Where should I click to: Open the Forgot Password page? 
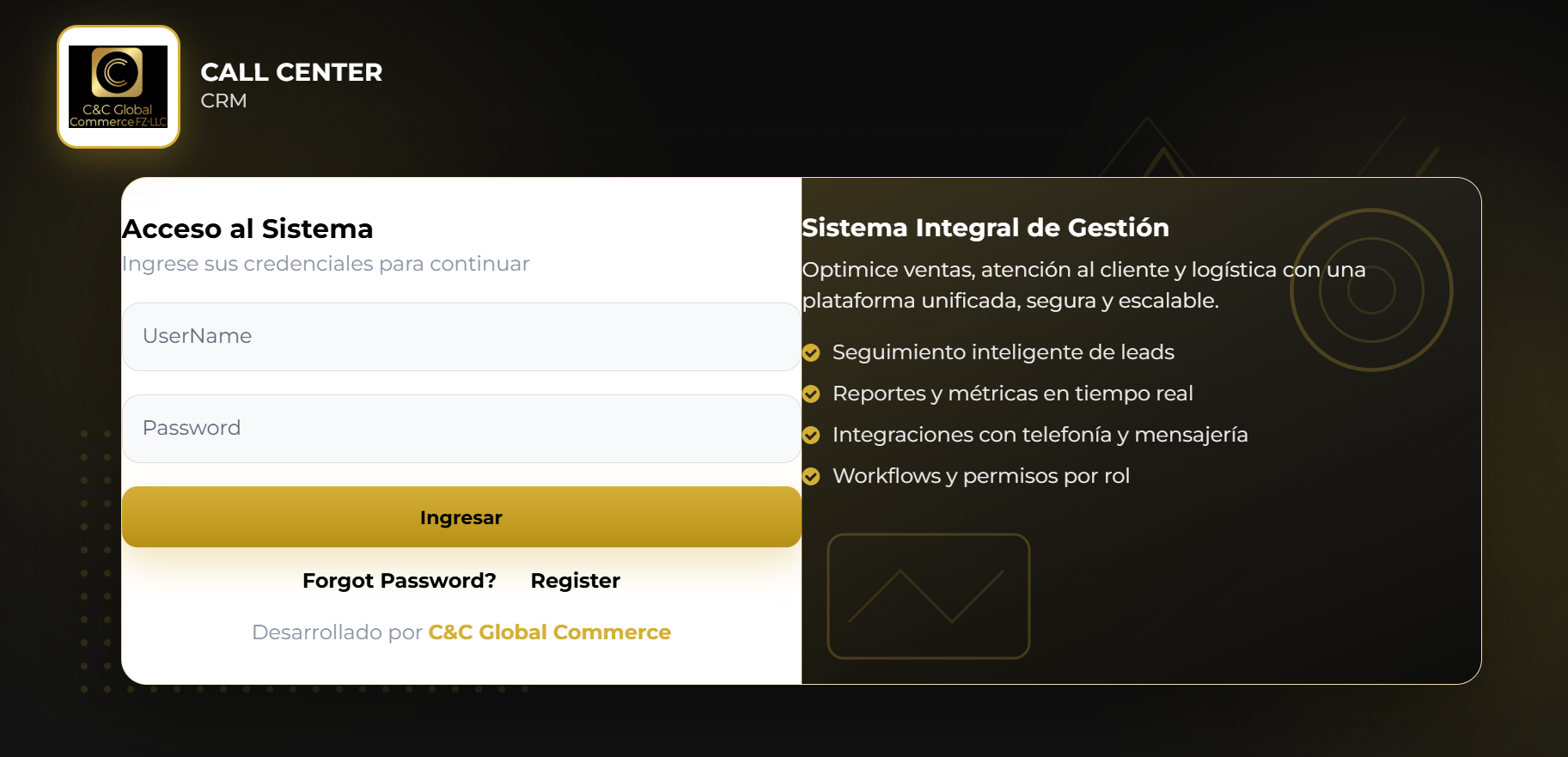[398, 580]
